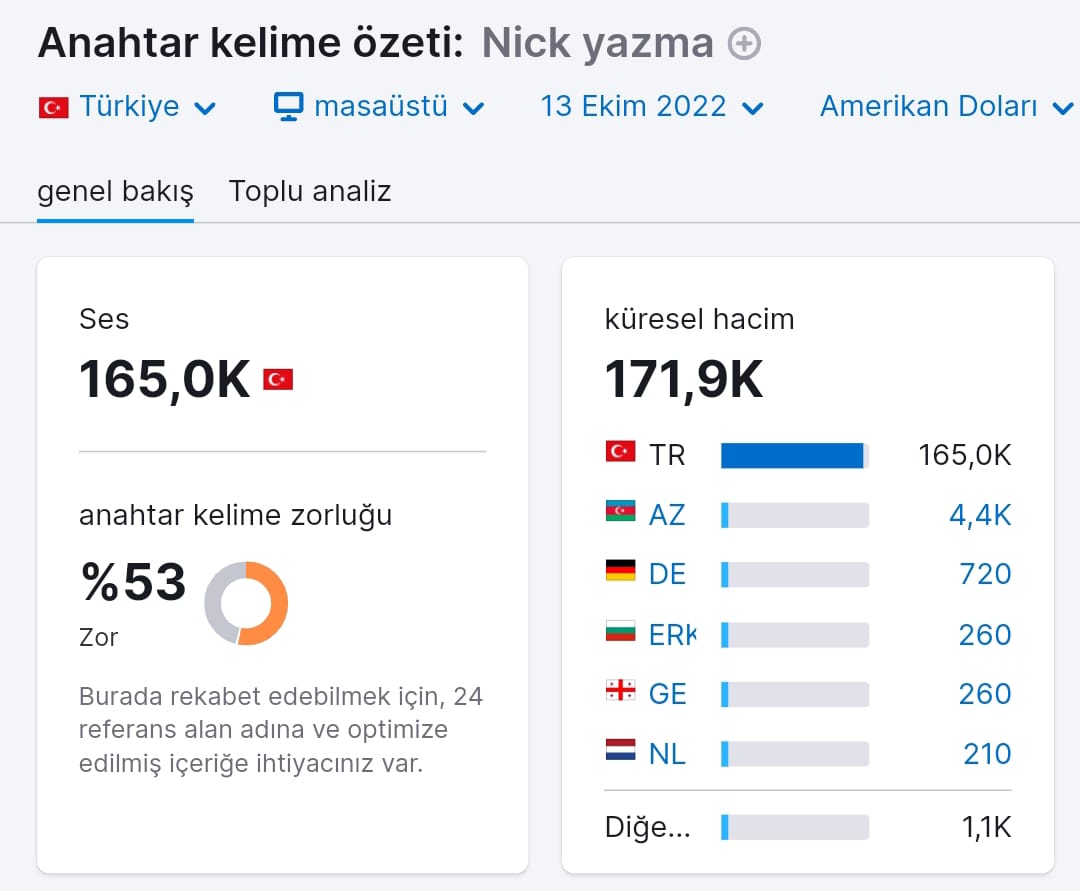Click the Diğe... row volume bar
The height and width of the screenshot is (891, 1080).
tap(795, 827)
